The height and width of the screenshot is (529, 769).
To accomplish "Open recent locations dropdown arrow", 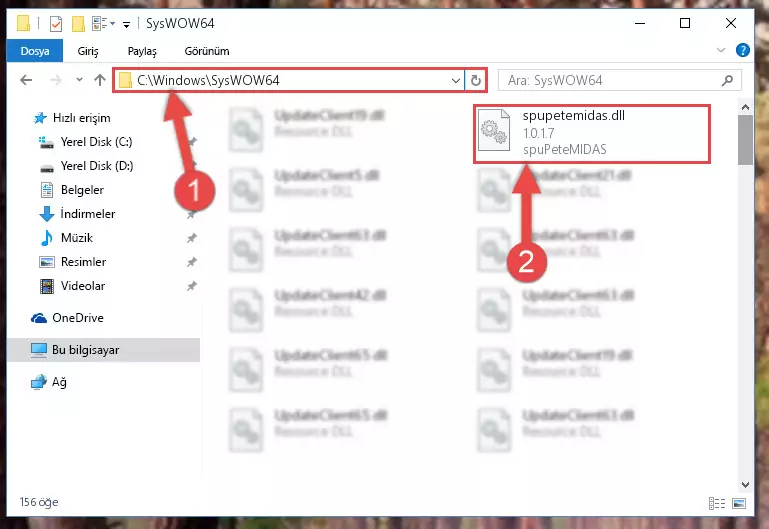I will point(79,80).
